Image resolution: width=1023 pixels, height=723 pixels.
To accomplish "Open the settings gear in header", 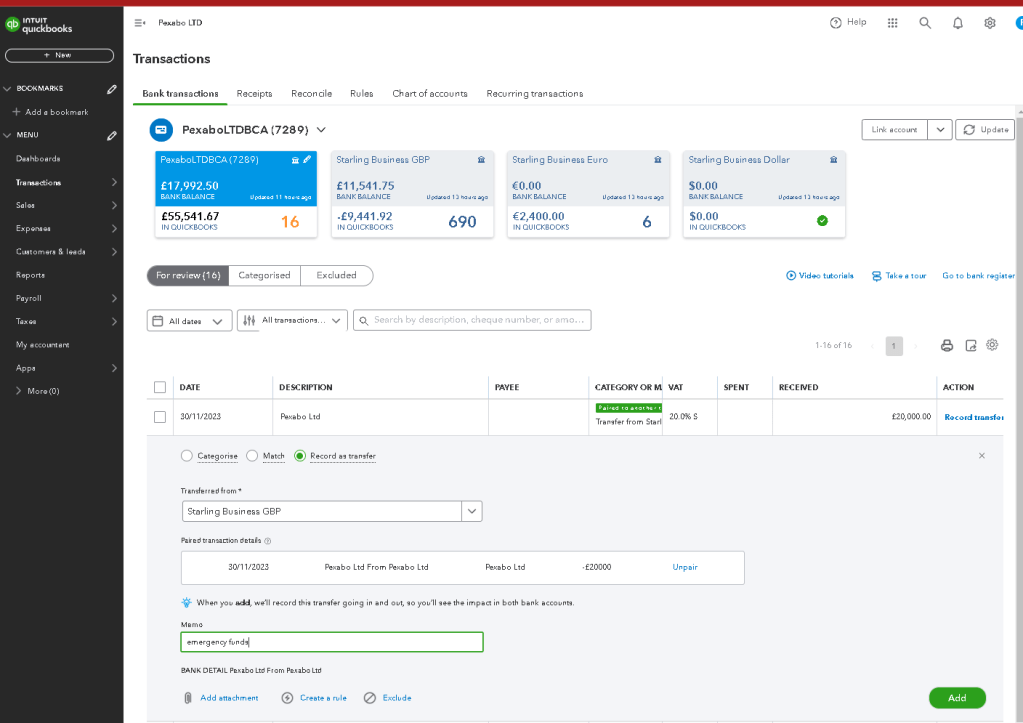I will (x=990, y=23).
